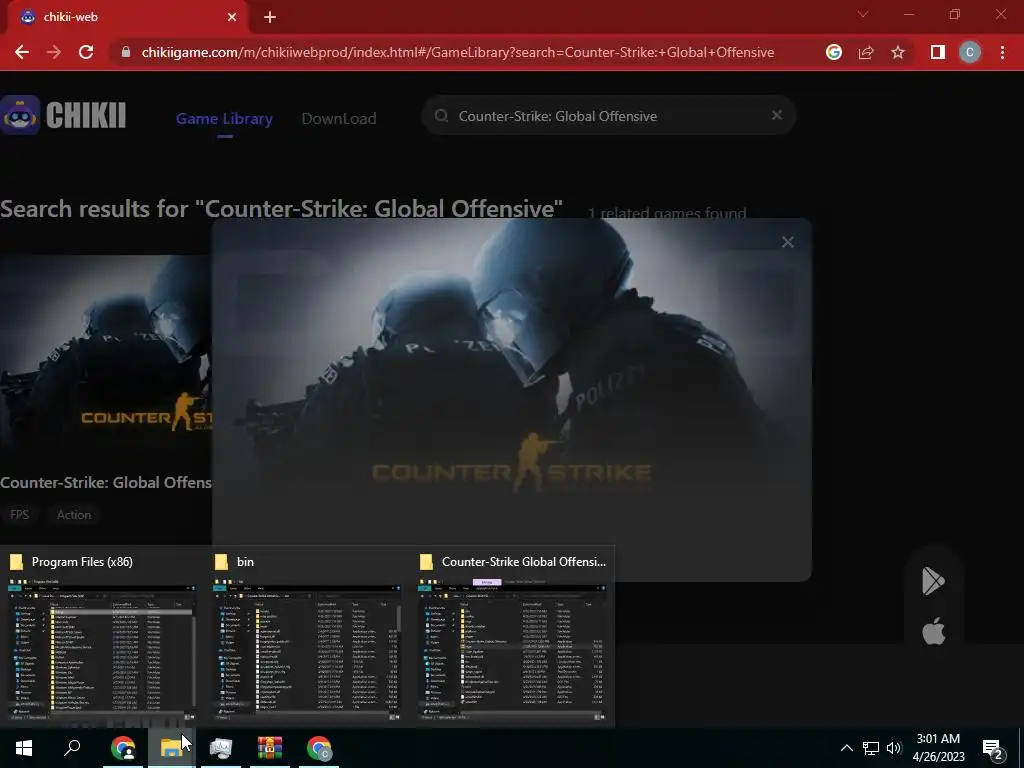
Task: Open Chrome three-dot menu
Action: pyautogui.click(x=1002, y=52)
